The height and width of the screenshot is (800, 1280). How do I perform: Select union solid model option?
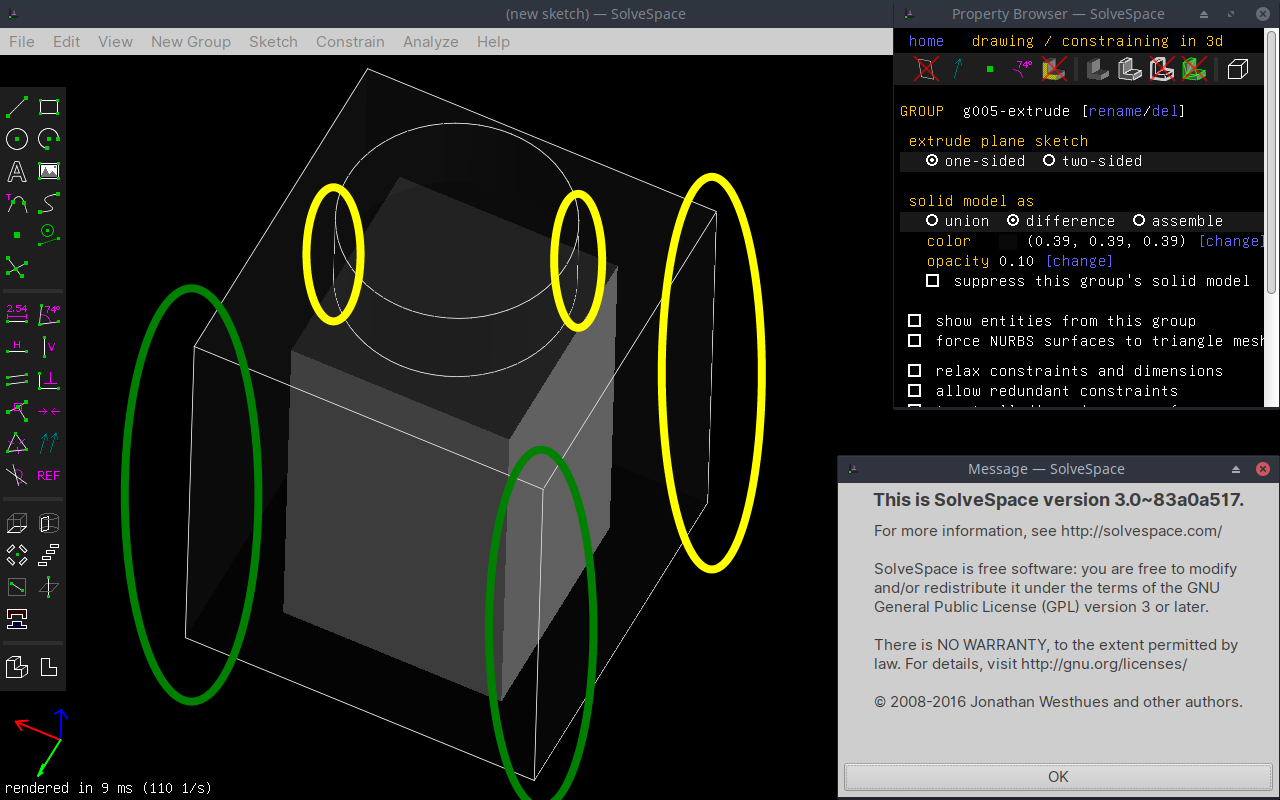click(957, 221)
